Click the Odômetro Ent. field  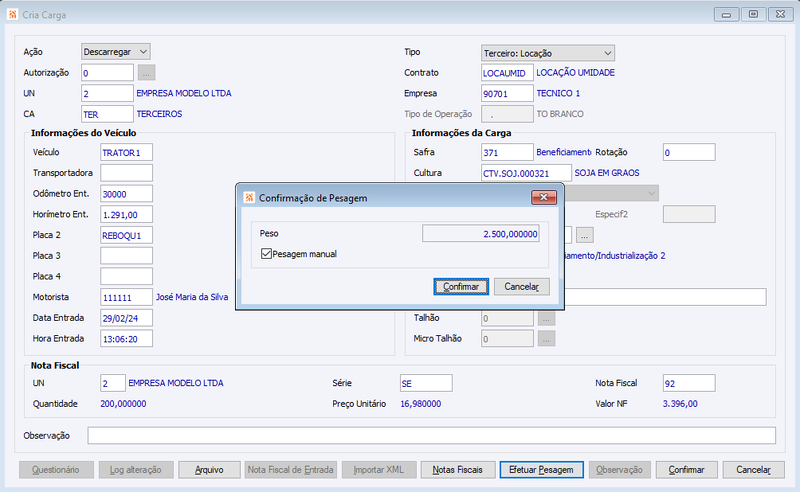pyautogui.click(x=127, y=194)
